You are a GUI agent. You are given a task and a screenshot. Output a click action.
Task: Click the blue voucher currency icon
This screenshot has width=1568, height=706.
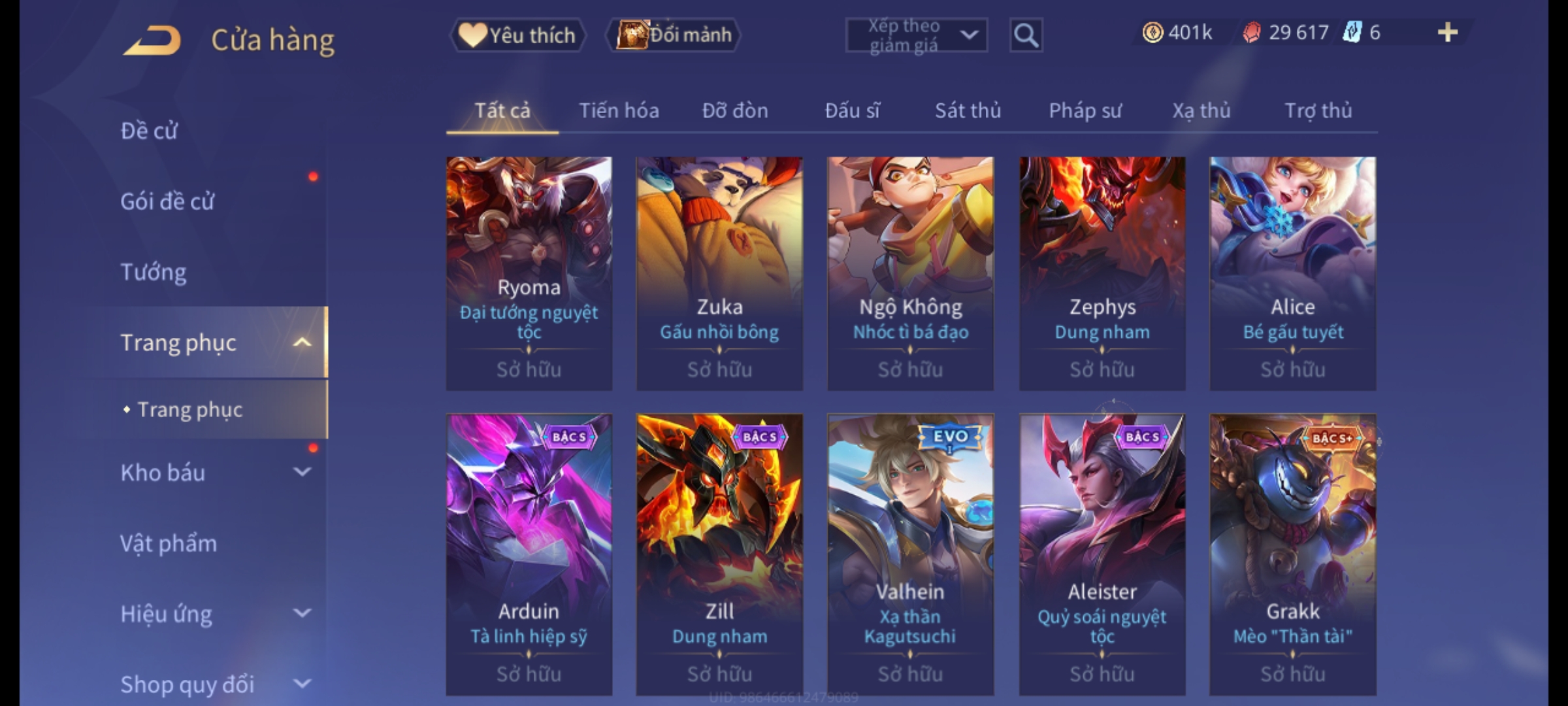coord(1352,33)
